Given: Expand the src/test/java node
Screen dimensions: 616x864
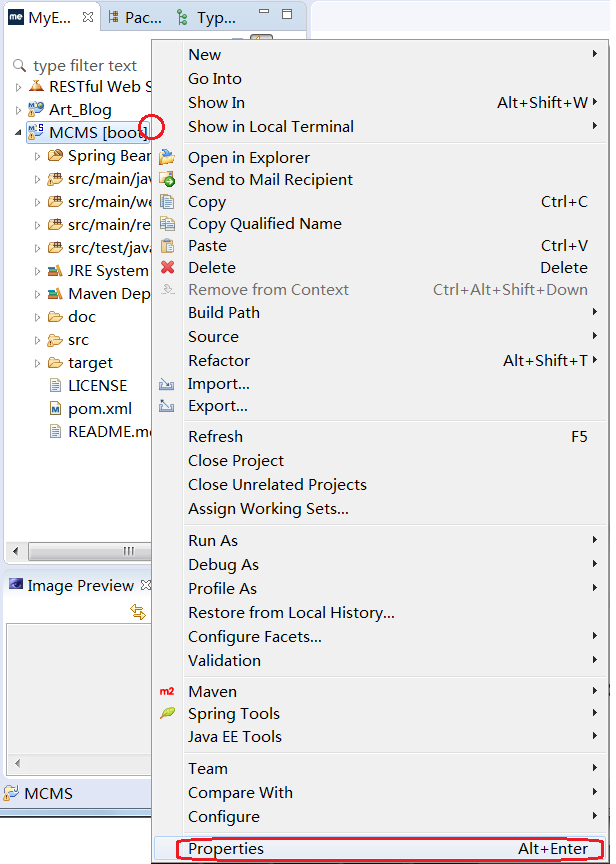Looking at the screenshot, I should (x=37, y=248).
